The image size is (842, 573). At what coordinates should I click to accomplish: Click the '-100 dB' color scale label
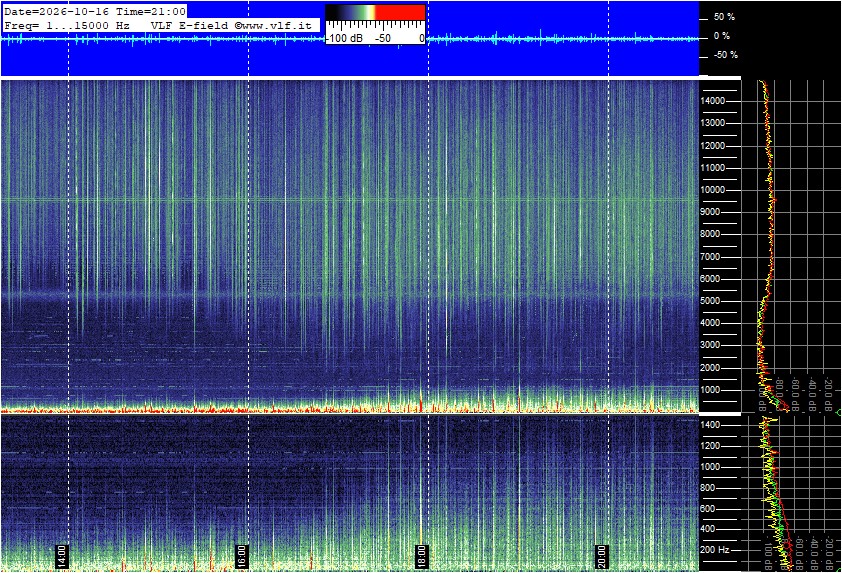(344, 38)
